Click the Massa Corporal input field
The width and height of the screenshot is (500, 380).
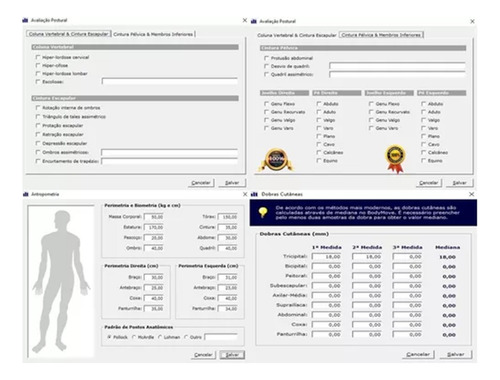pos(154,217)
